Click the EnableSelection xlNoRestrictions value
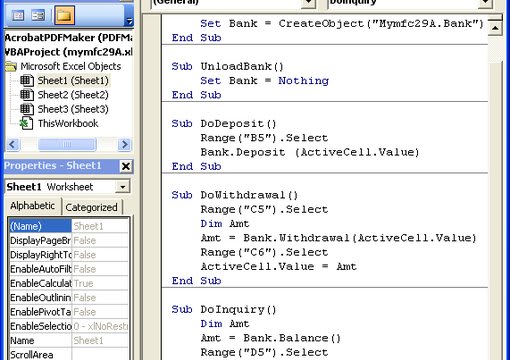The width and height of the screenshot is (510, 360). pos(100,327)
